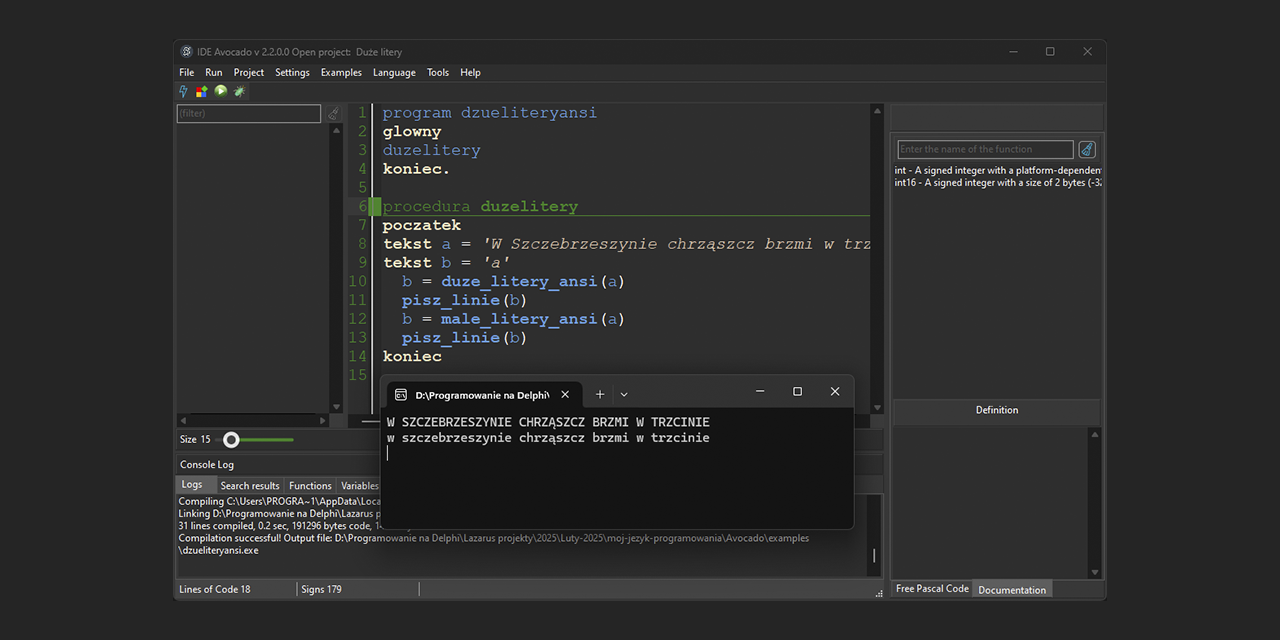Switch to the Functions tab
This screenshot has width=1280, height=640.
[310, 486]
